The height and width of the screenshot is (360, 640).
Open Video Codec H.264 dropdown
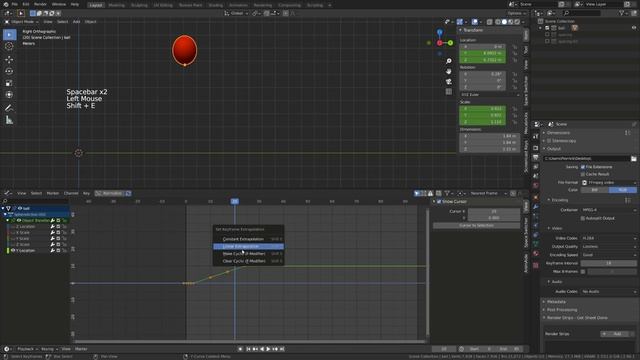click(x=609, y=238)
